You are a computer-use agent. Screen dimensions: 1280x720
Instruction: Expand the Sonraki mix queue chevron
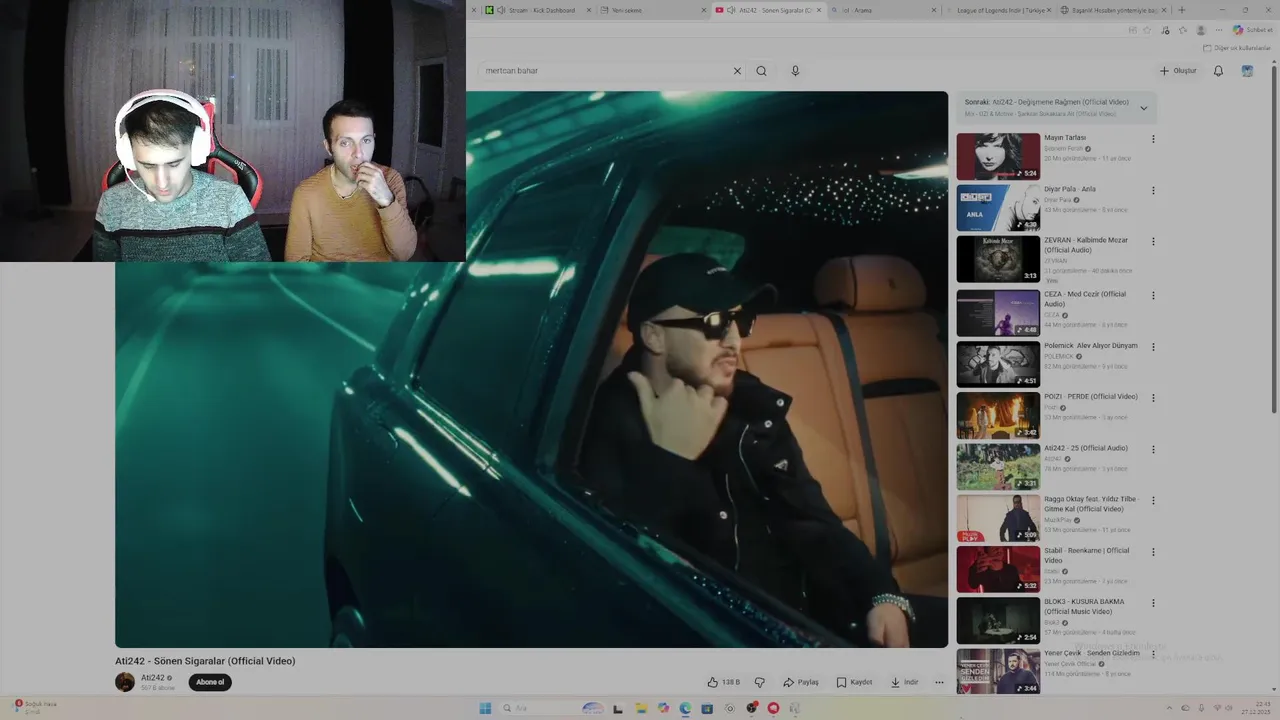1144,108
